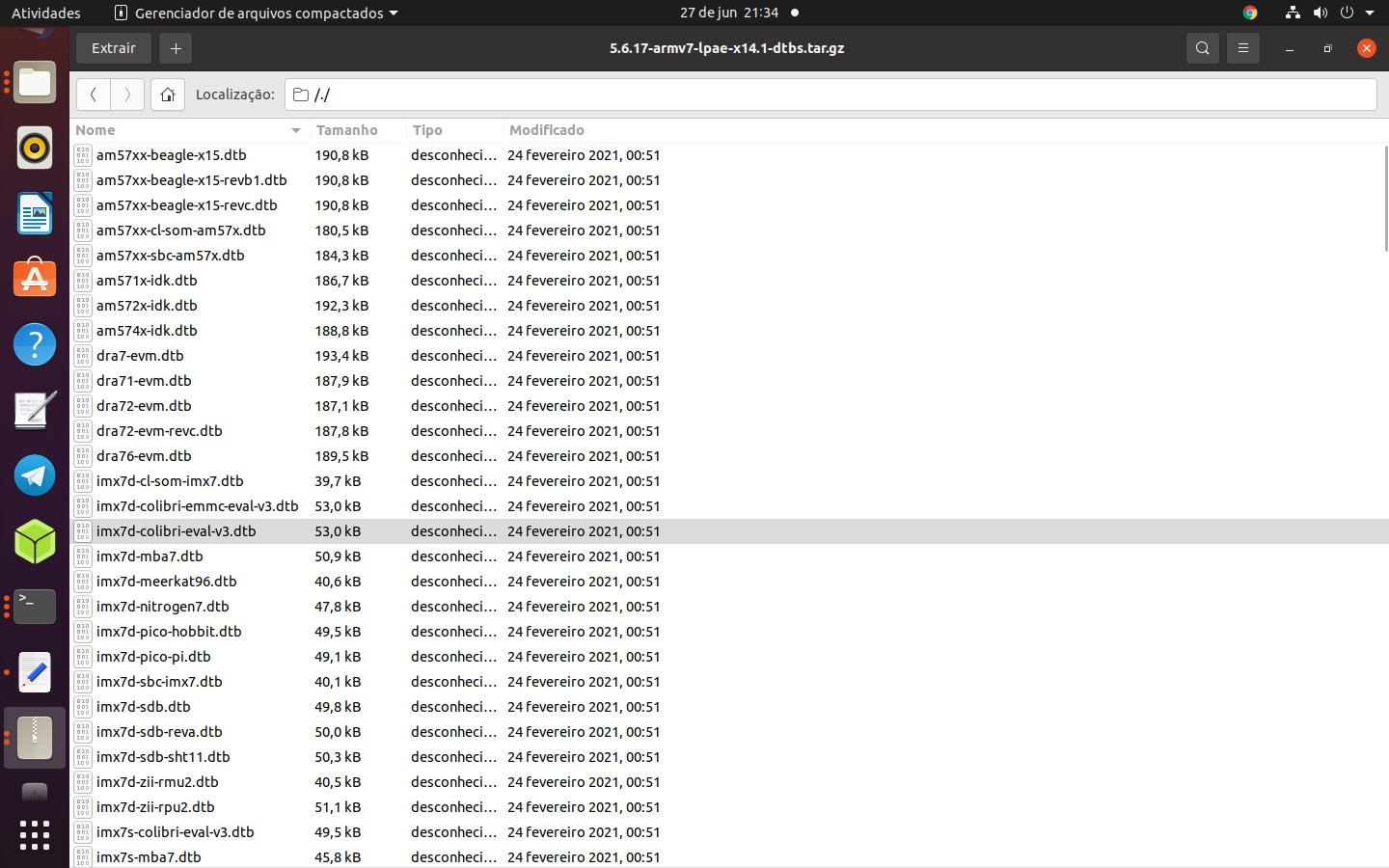Select file dra72-evm.dtb
Viewport: 1389px width, 868px height.
[730, 406]
